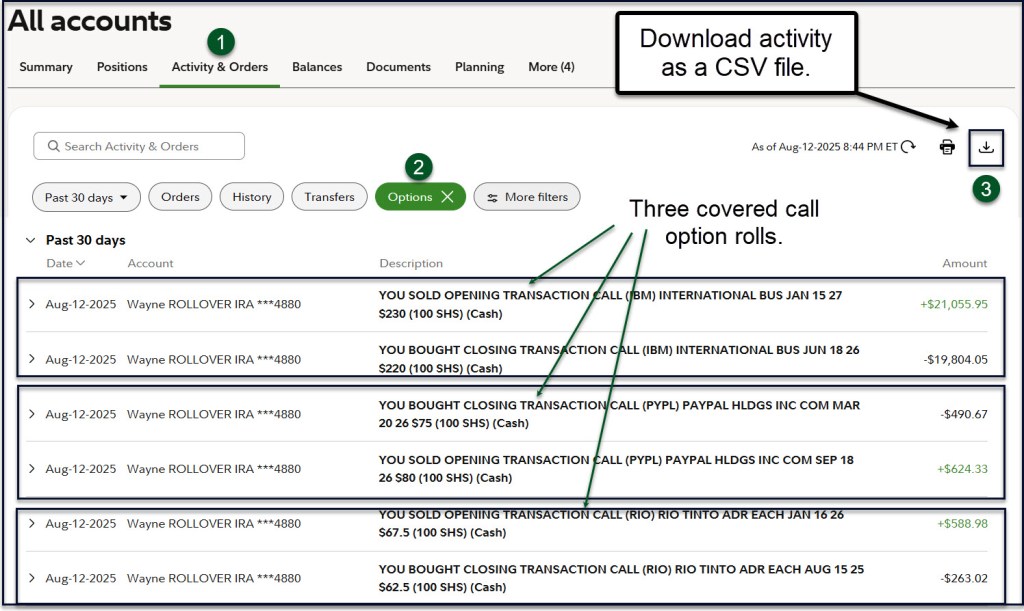Open the More (4) tab menu
This screenshot has height=611, width=1024.
coord(551,67)
